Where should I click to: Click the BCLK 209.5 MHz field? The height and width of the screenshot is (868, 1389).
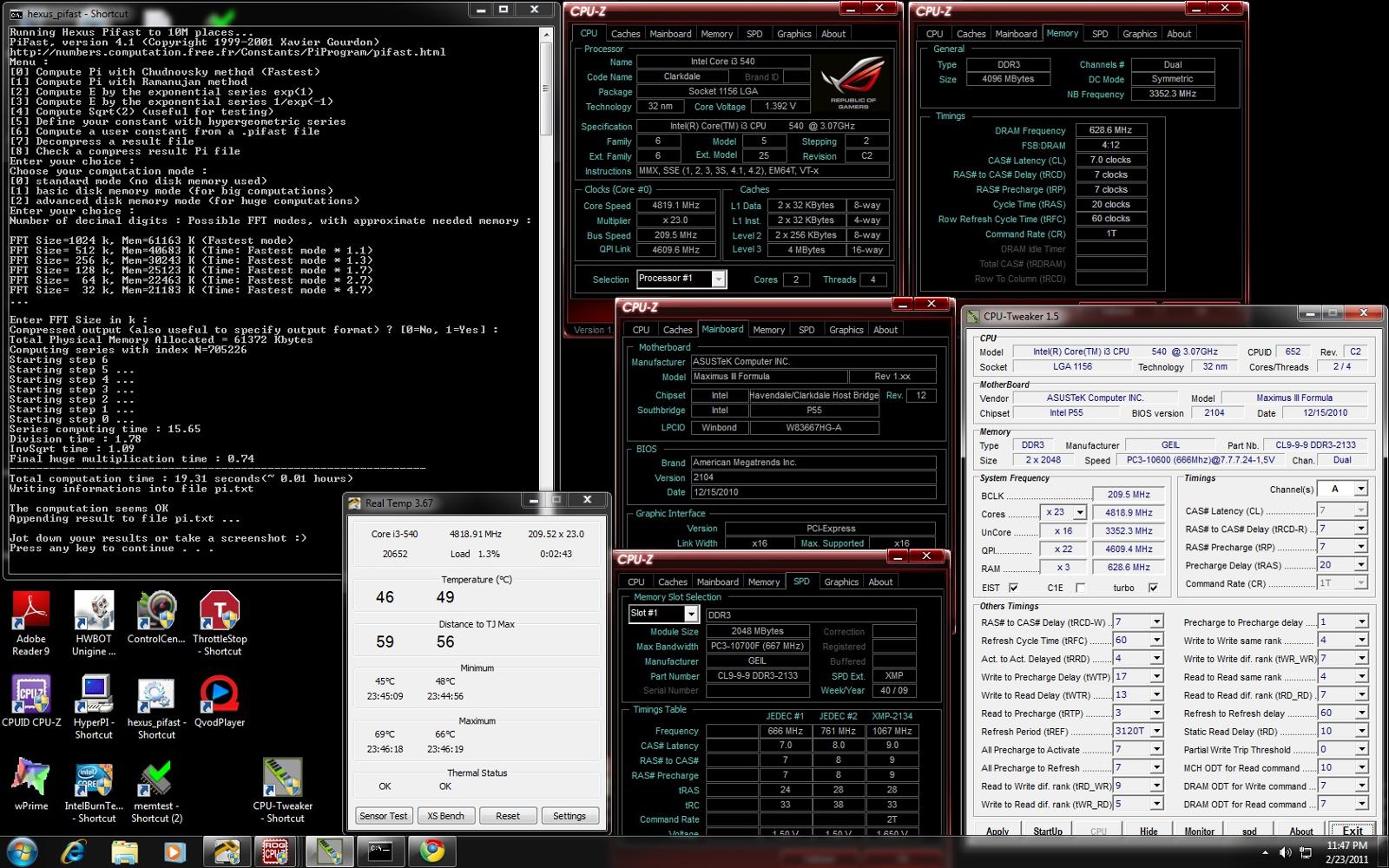coord(1129,495)
